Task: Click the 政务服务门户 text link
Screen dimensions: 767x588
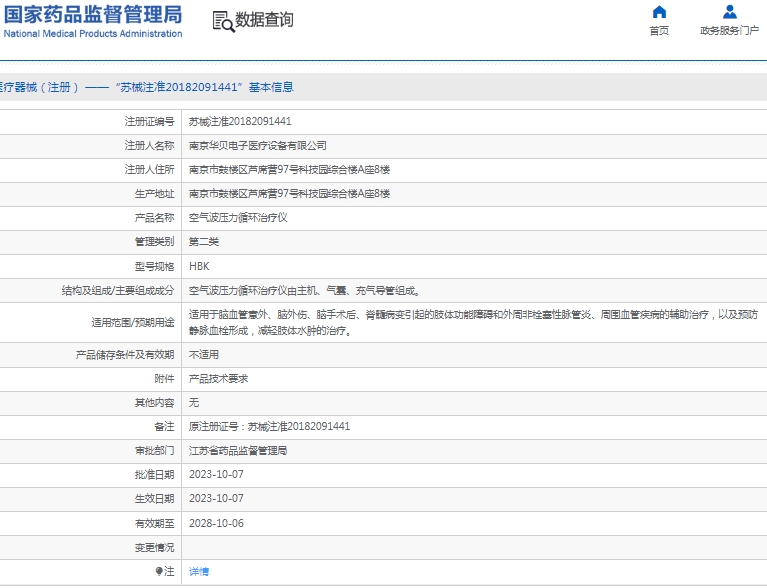Action: coord(729,31)
